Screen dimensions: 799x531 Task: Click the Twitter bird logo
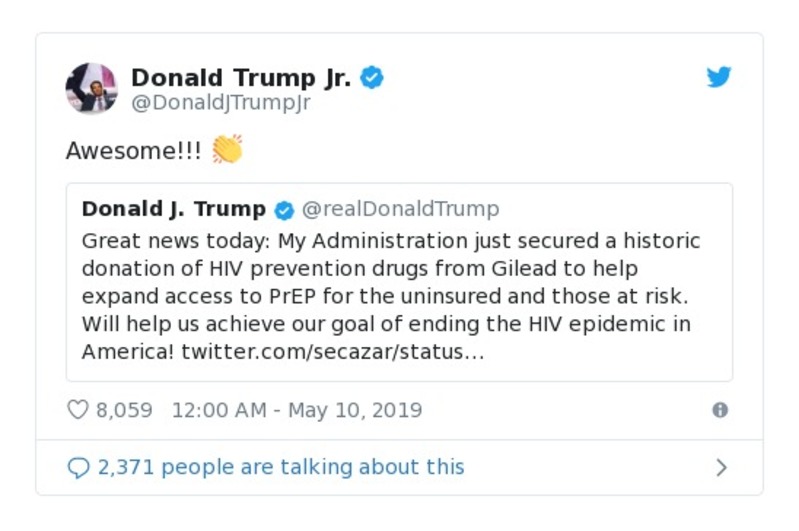point(719,78)
